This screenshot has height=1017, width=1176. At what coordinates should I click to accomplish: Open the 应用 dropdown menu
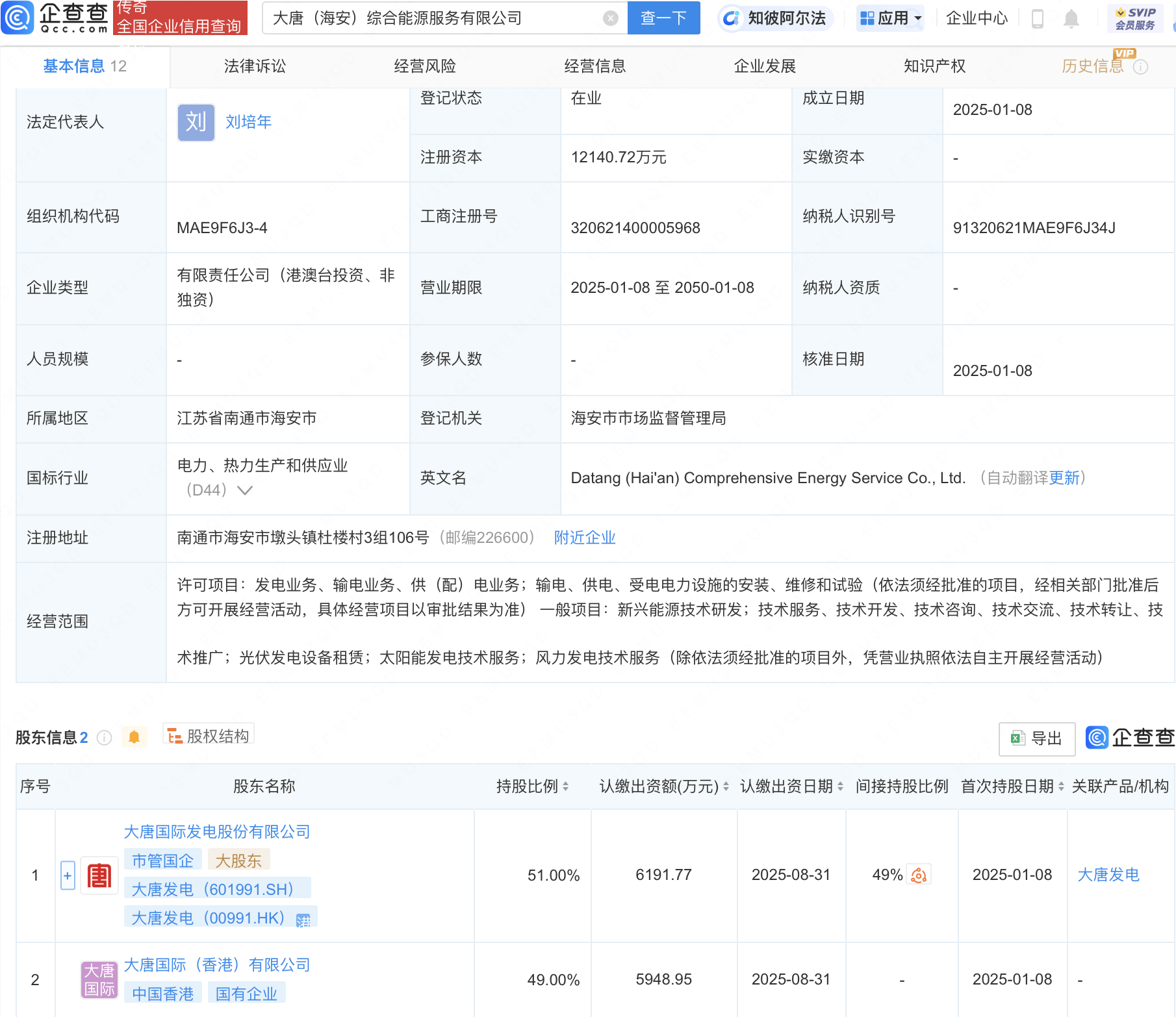(x=889, y=18)
